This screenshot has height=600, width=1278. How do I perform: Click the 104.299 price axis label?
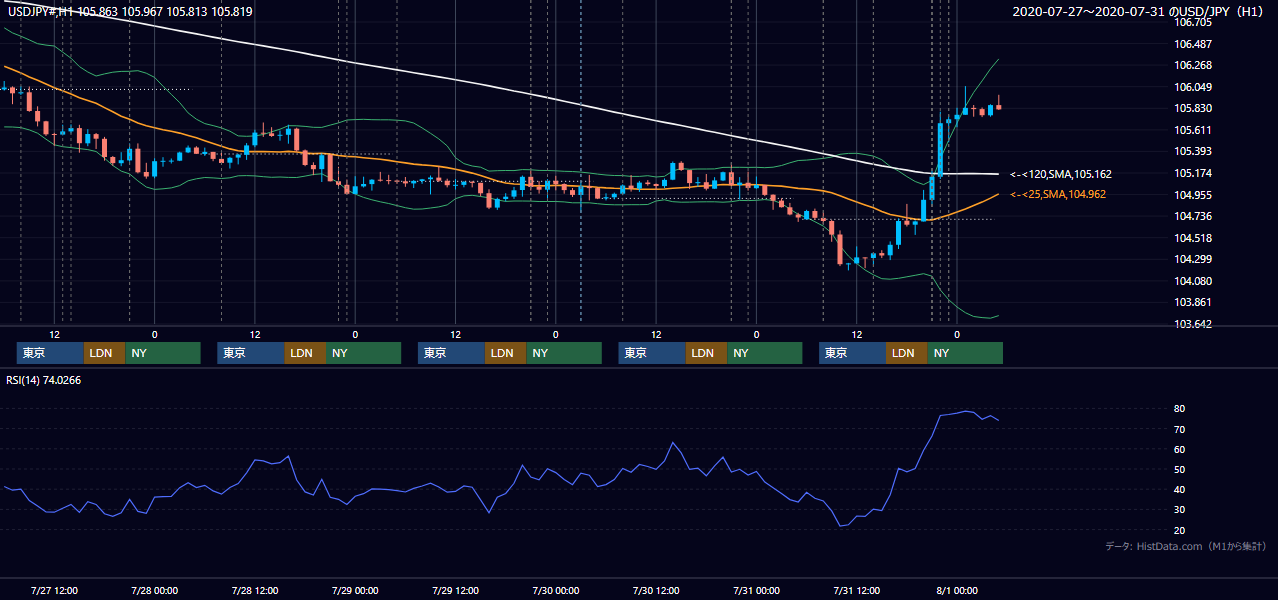[1193, 260]
